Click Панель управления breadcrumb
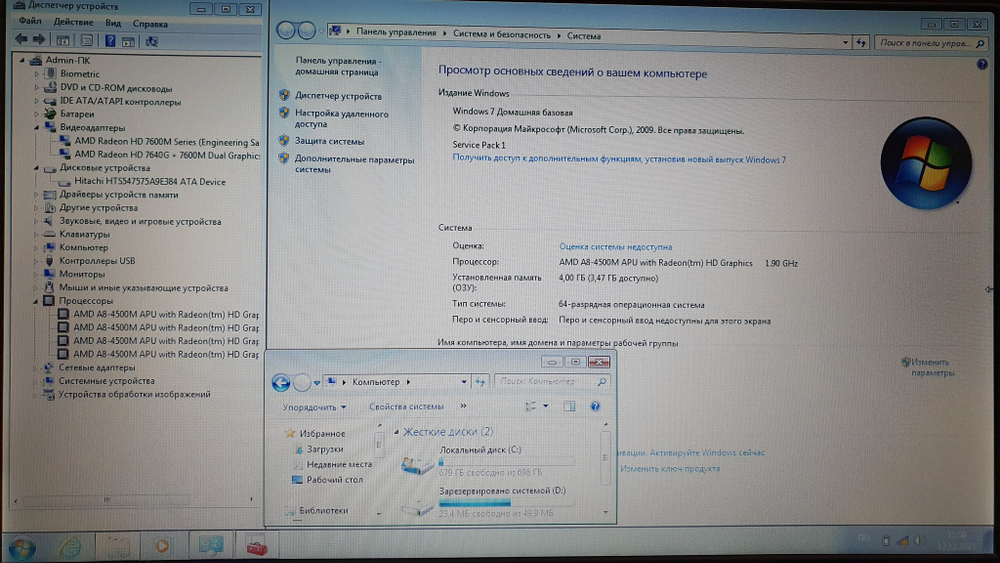The height and width of the screenshot is (563, 1000). [396, 32]
